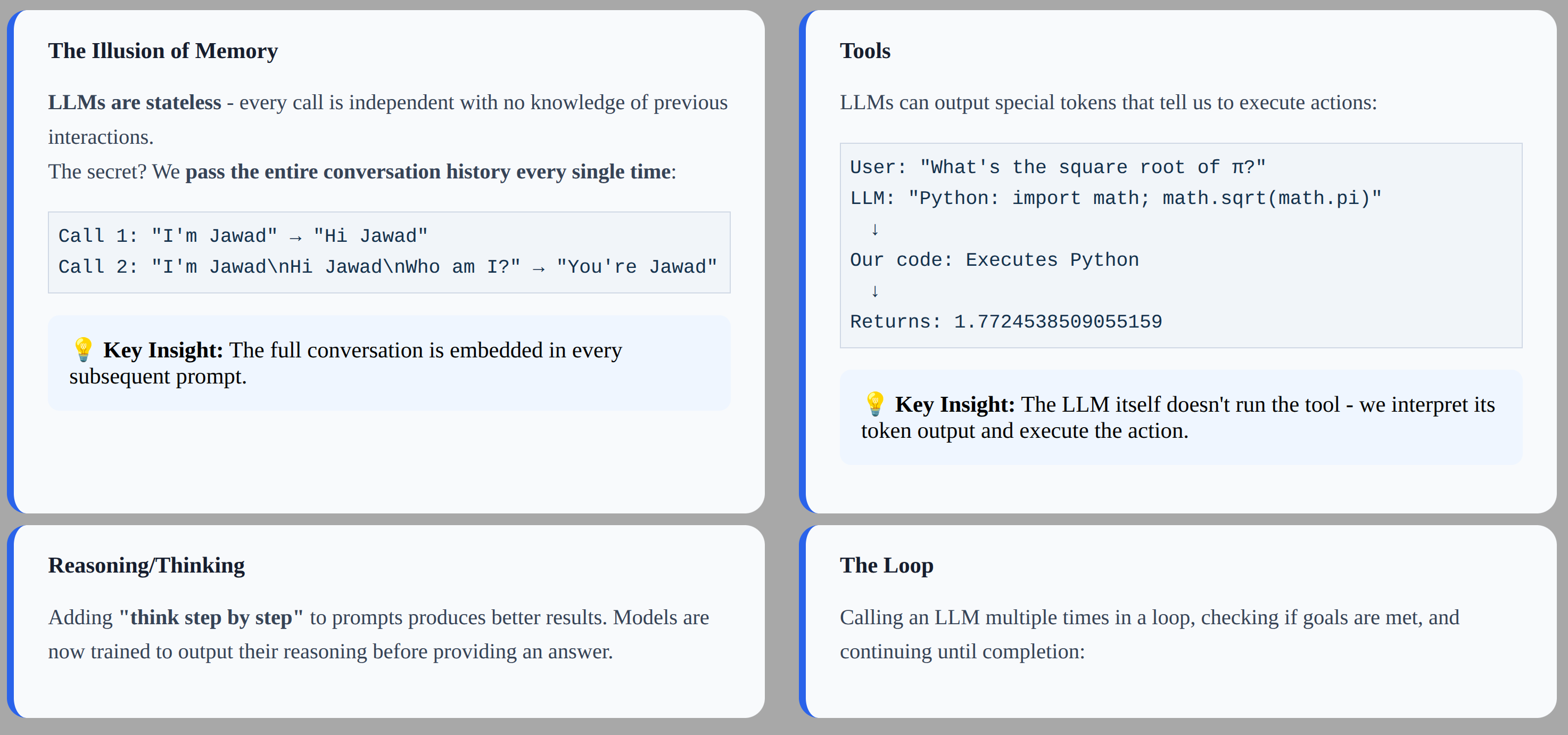Click the lightbulb icon in Memory insight

pyautogui.click(x=83, y=349)
